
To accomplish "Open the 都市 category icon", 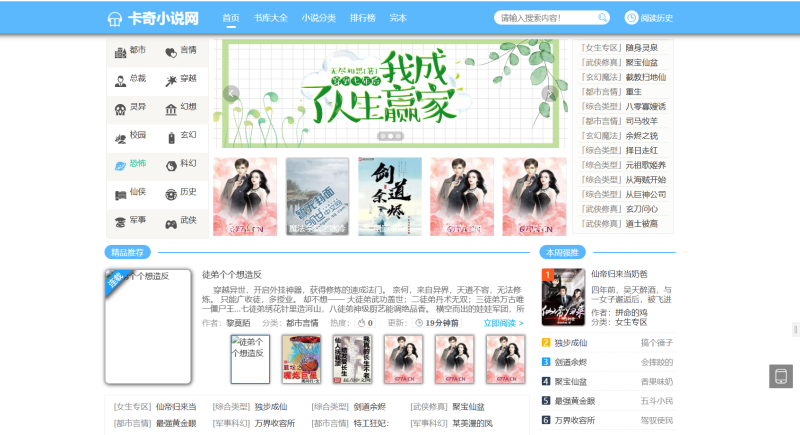I will pyautogui.click(x=120, y=52).
